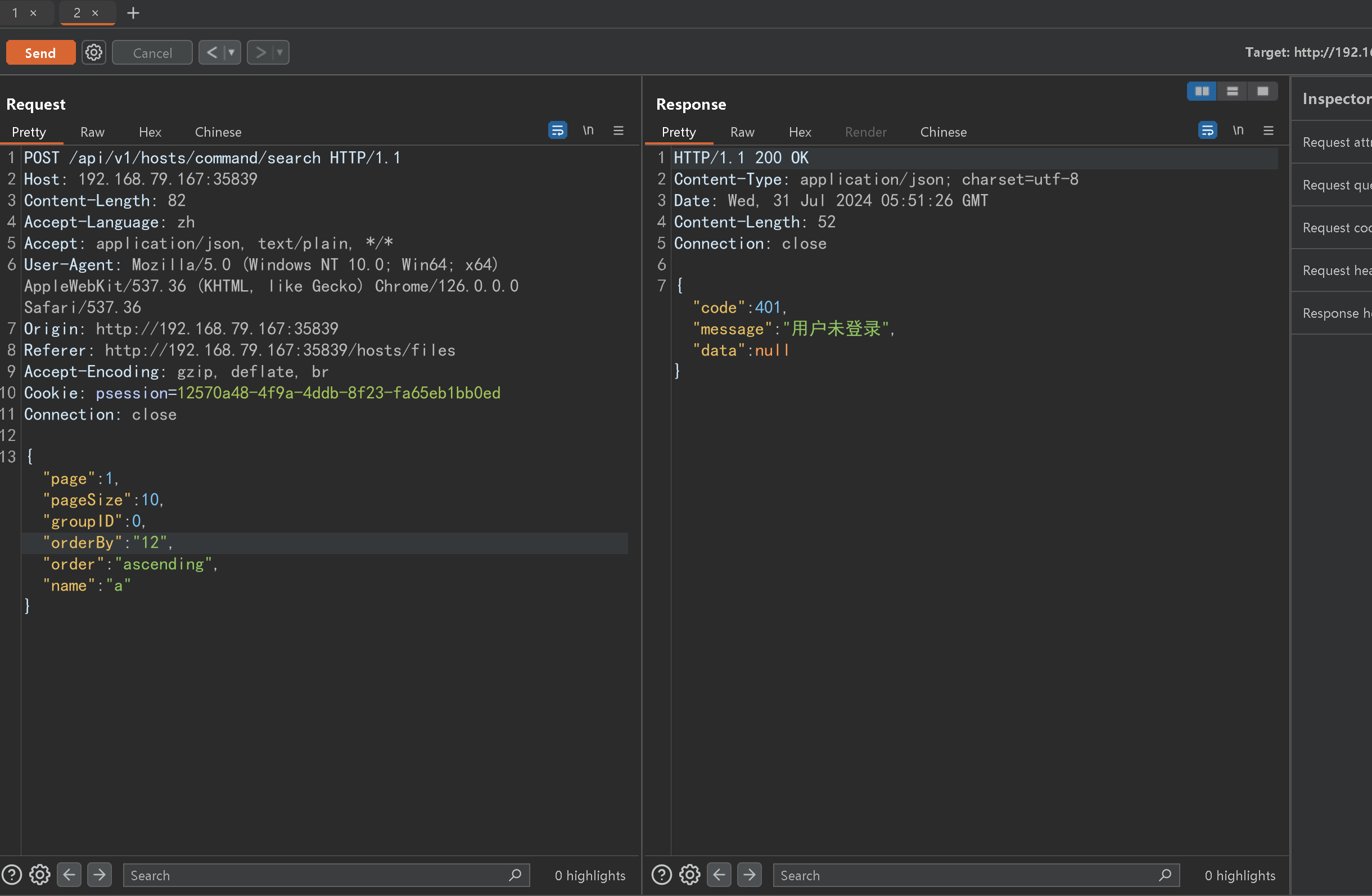This screenshot has width=1372, height=896.
Task: Click the settings gear icon in toolbar
Action: tap(93, 53)
